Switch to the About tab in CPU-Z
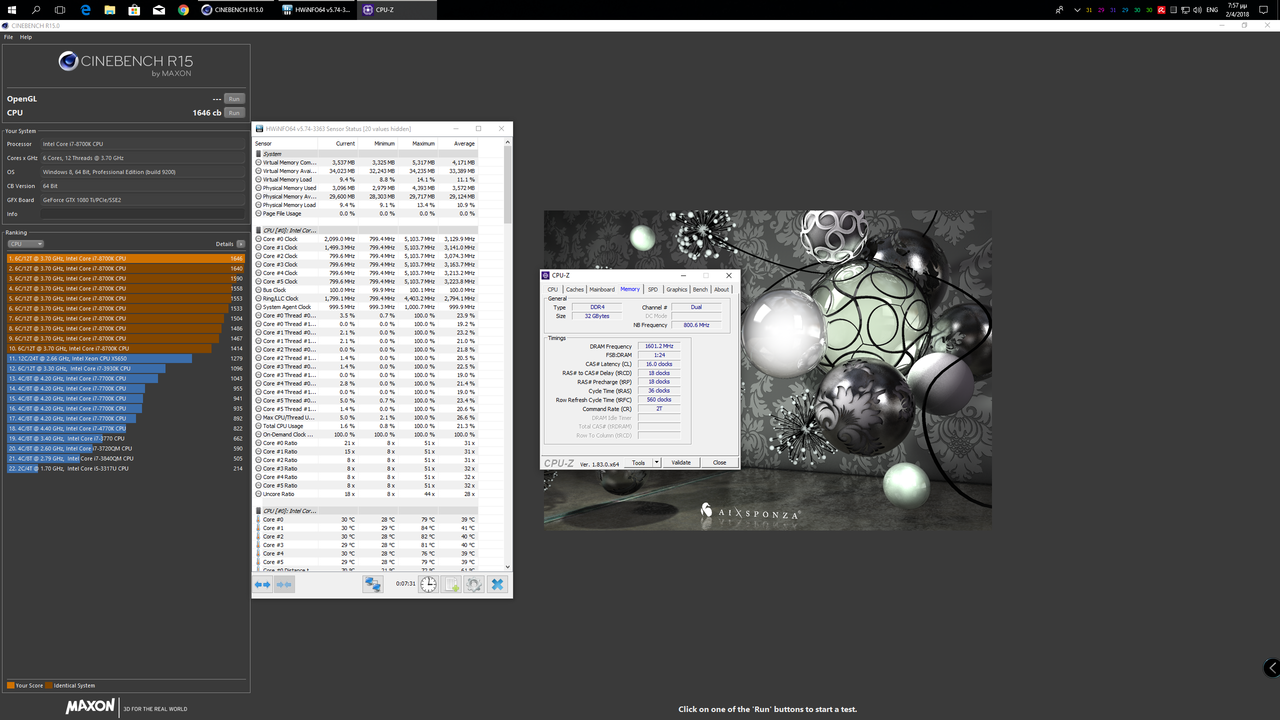Image resolution: width=1280 pixels, height=720 pixels. tap(721, 289)
